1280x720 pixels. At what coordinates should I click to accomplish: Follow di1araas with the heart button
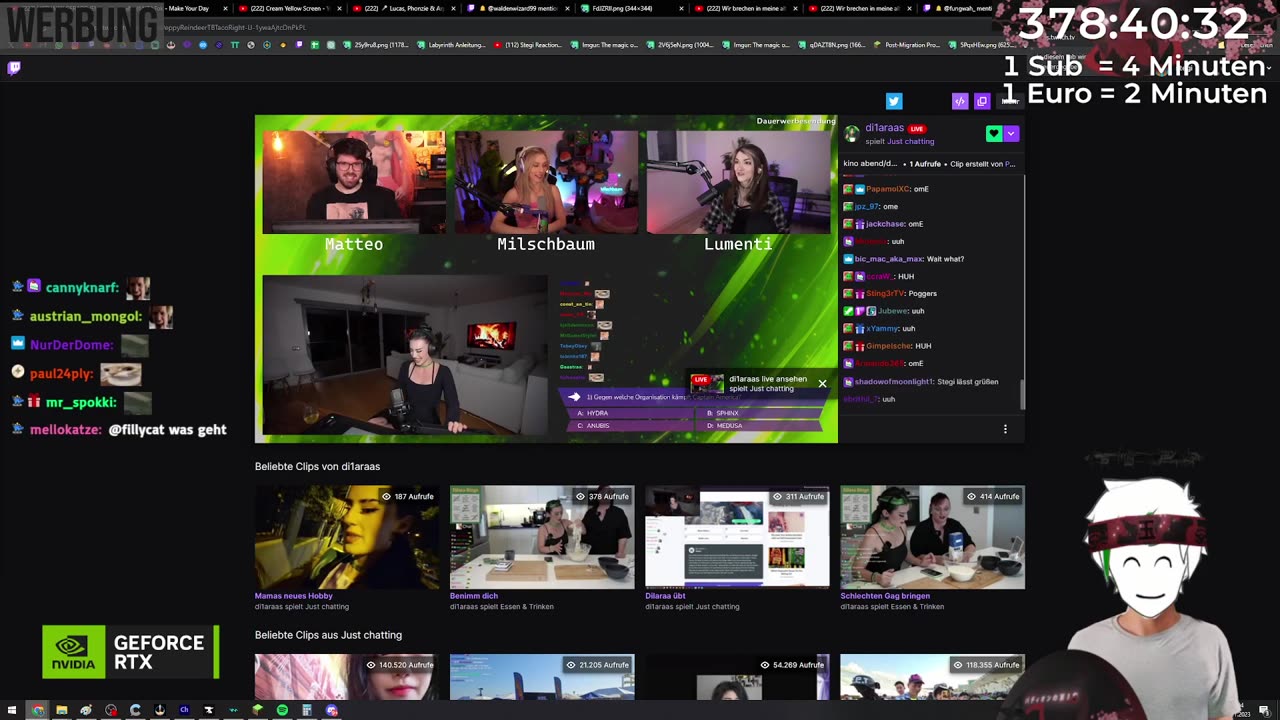pyautogui.click(x=993, y=133)
